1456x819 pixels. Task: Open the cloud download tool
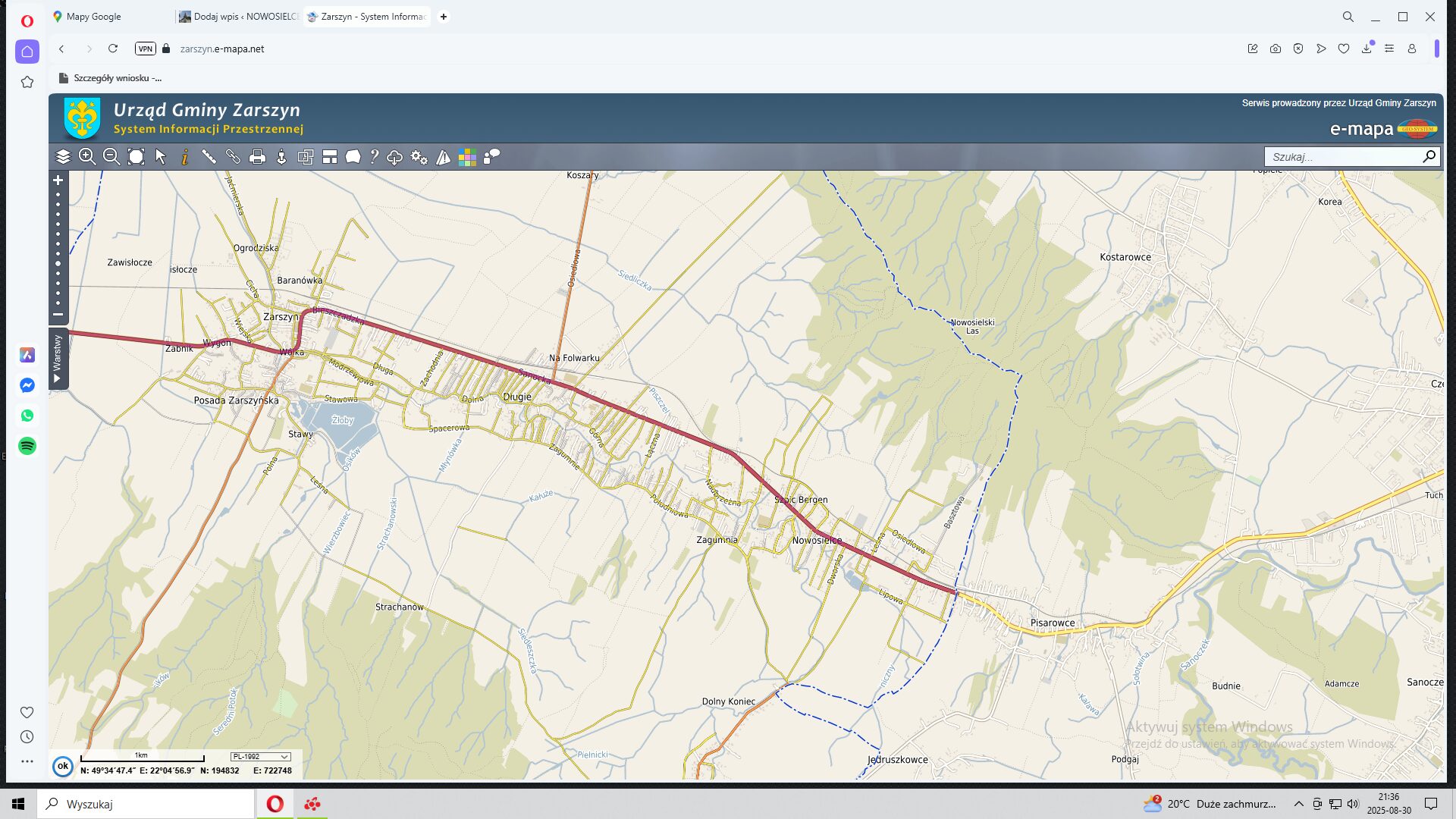(394, 157)
